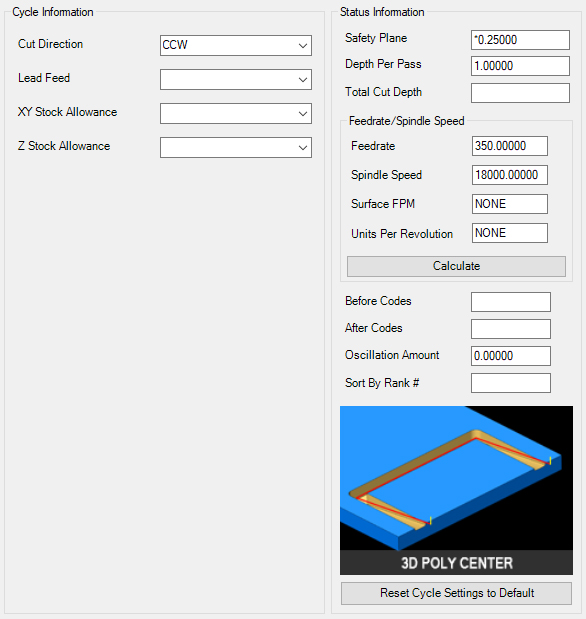Click the Safety Plane label
Viewport: 586px width, 619px height.
376,38
